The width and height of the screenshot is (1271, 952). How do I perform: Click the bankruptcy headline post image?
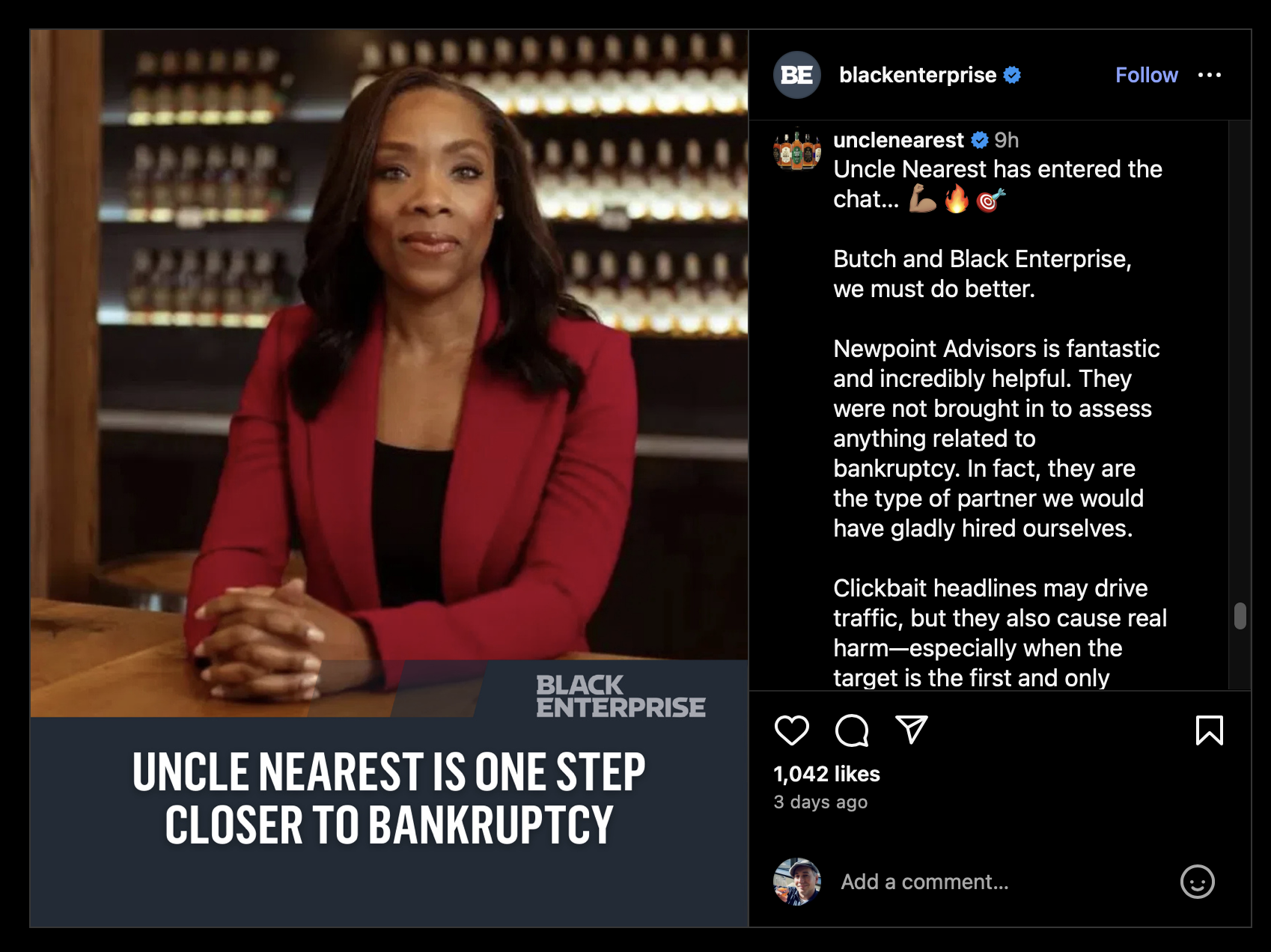click(x=389, y=478)
